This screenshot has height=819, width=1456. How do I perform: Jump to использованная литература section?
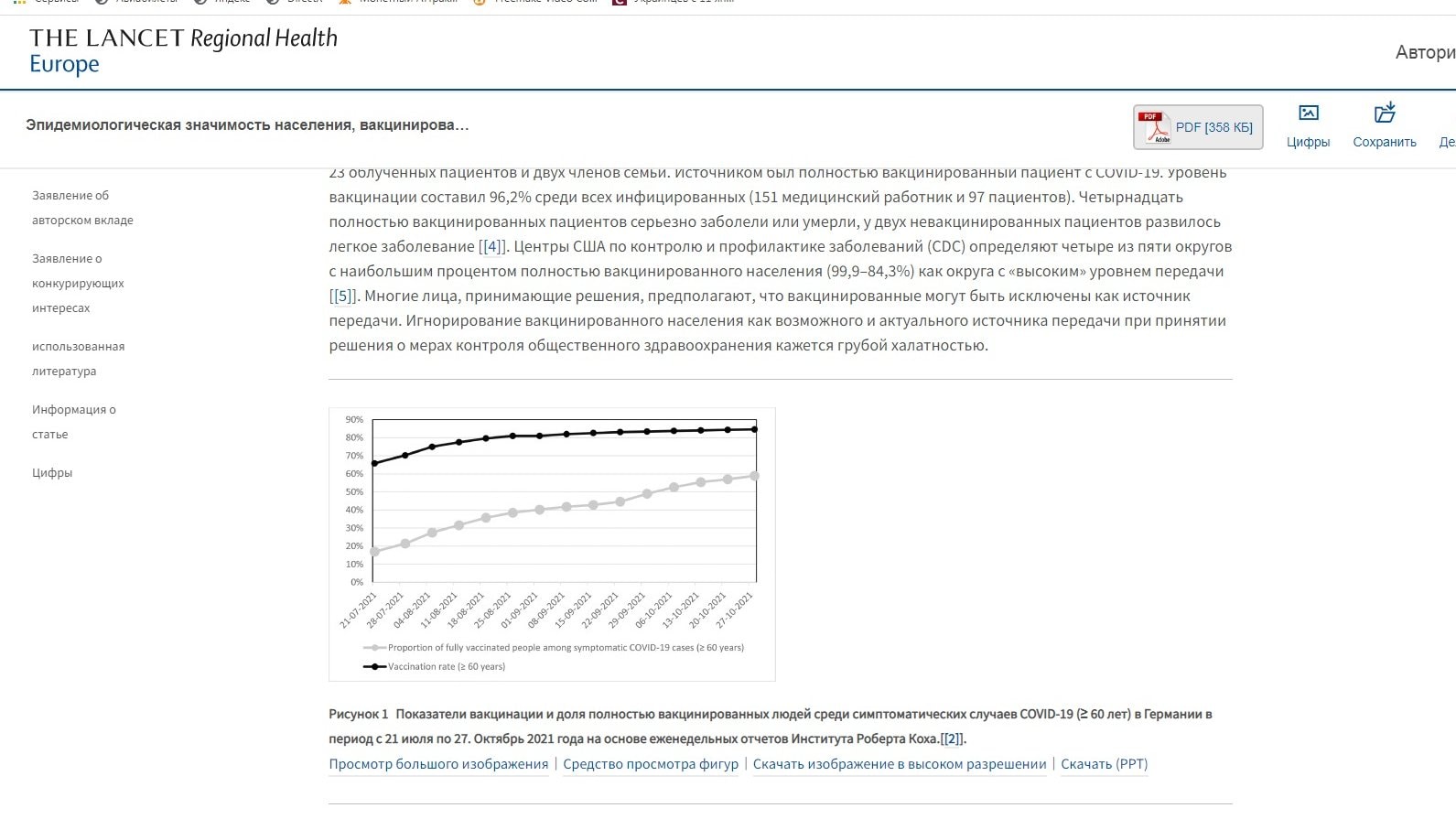[78, 359]
